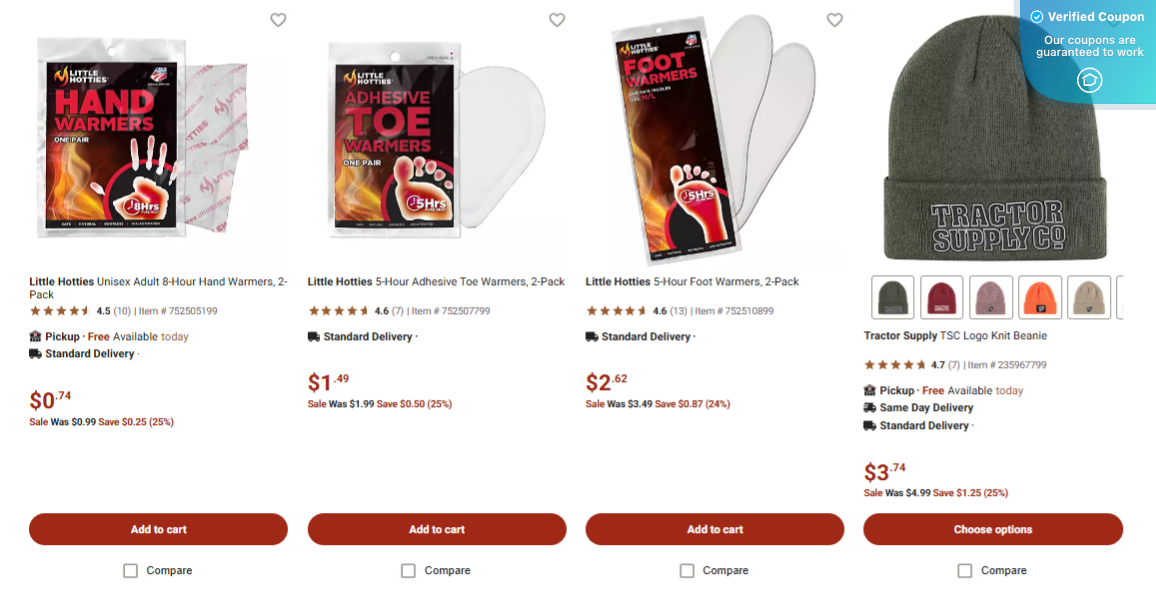Choose the maroon beanie color swatch
1156x598 pixels.
point(942,297)
